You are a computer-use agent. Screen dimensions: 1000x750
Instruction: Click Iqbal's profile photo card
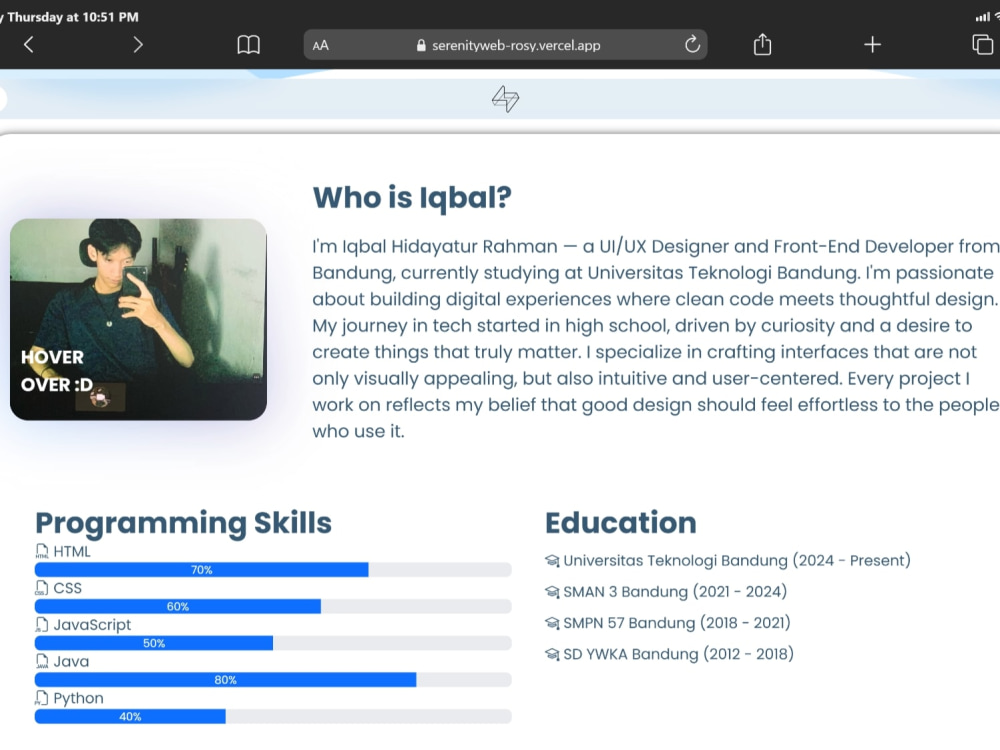138,319
